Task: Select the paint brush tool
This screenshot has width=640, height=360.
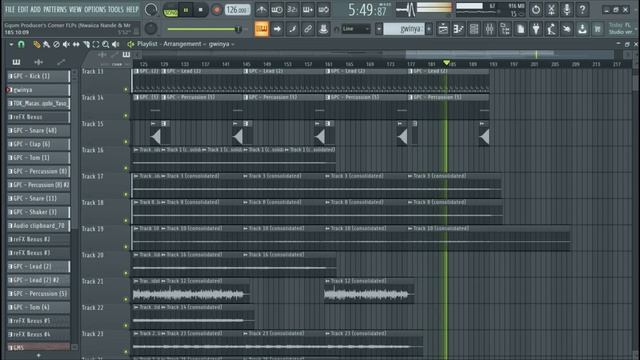Action: [47, 44]
